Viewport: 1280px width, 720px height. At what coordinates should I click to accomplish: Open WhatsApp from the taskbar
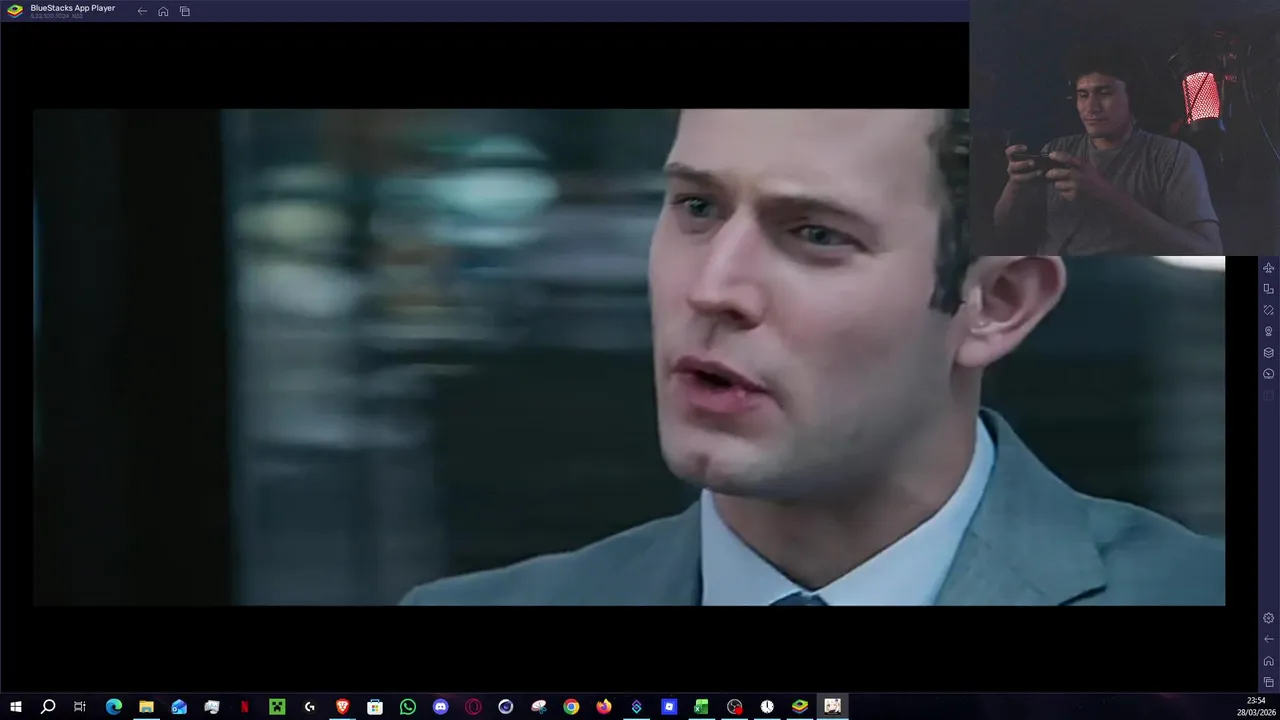(408, 706)
